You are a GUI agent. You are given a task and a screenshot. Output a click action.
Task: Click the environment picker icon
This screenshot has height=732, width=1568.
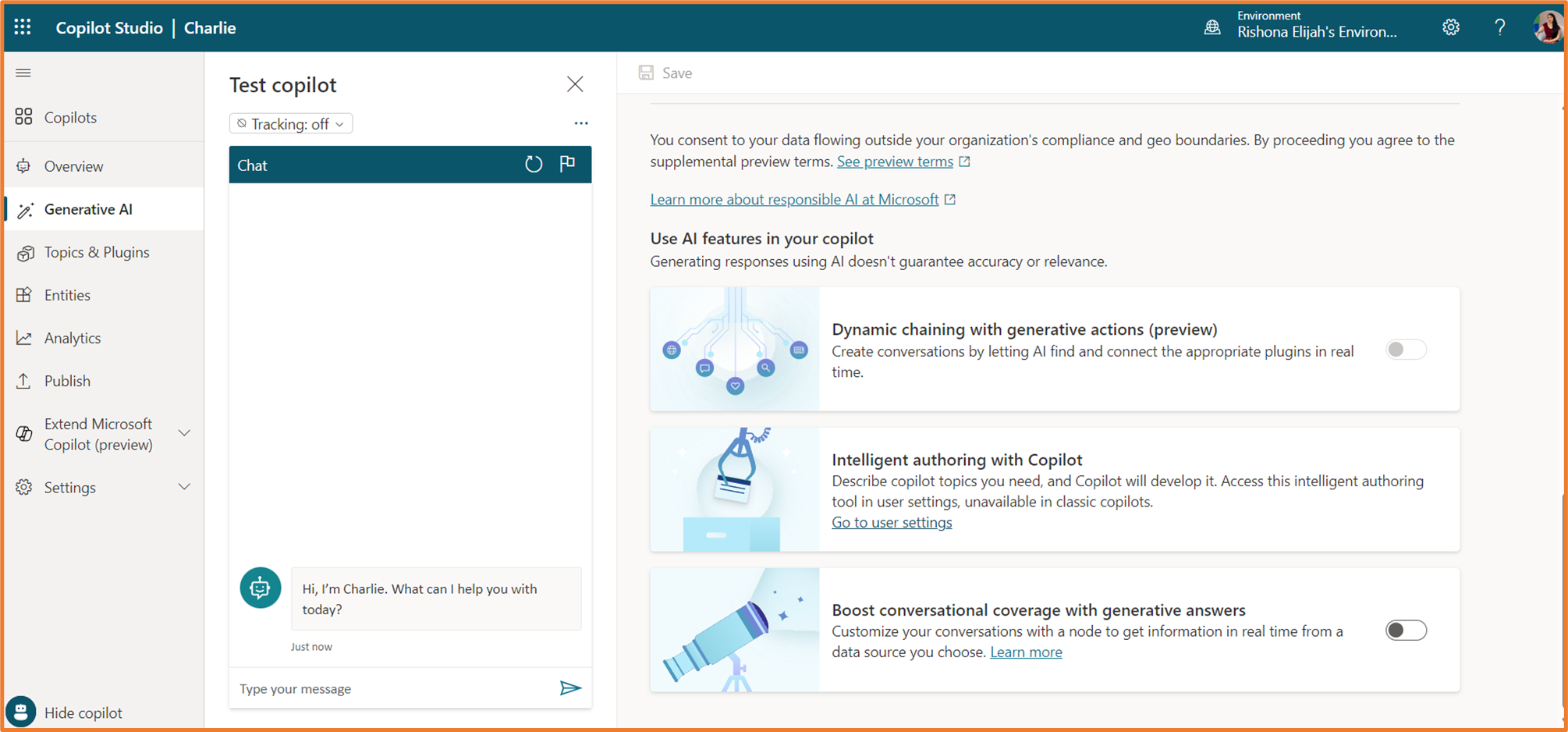(x=1212, y=27)
